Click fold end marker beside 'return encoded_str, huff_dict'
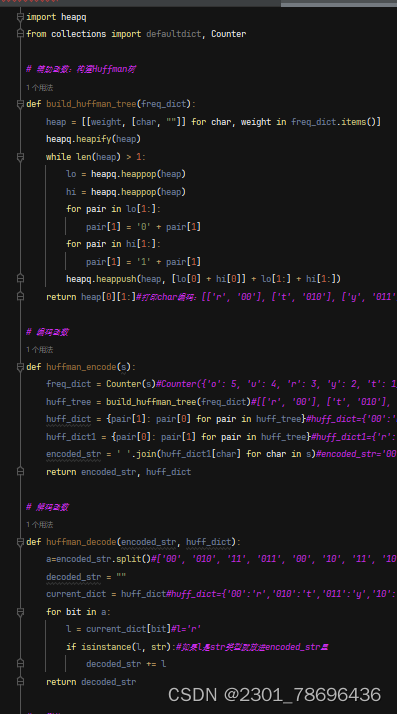Image resolution: width=397 pixels, height=714 pixels. coord(20,472)
